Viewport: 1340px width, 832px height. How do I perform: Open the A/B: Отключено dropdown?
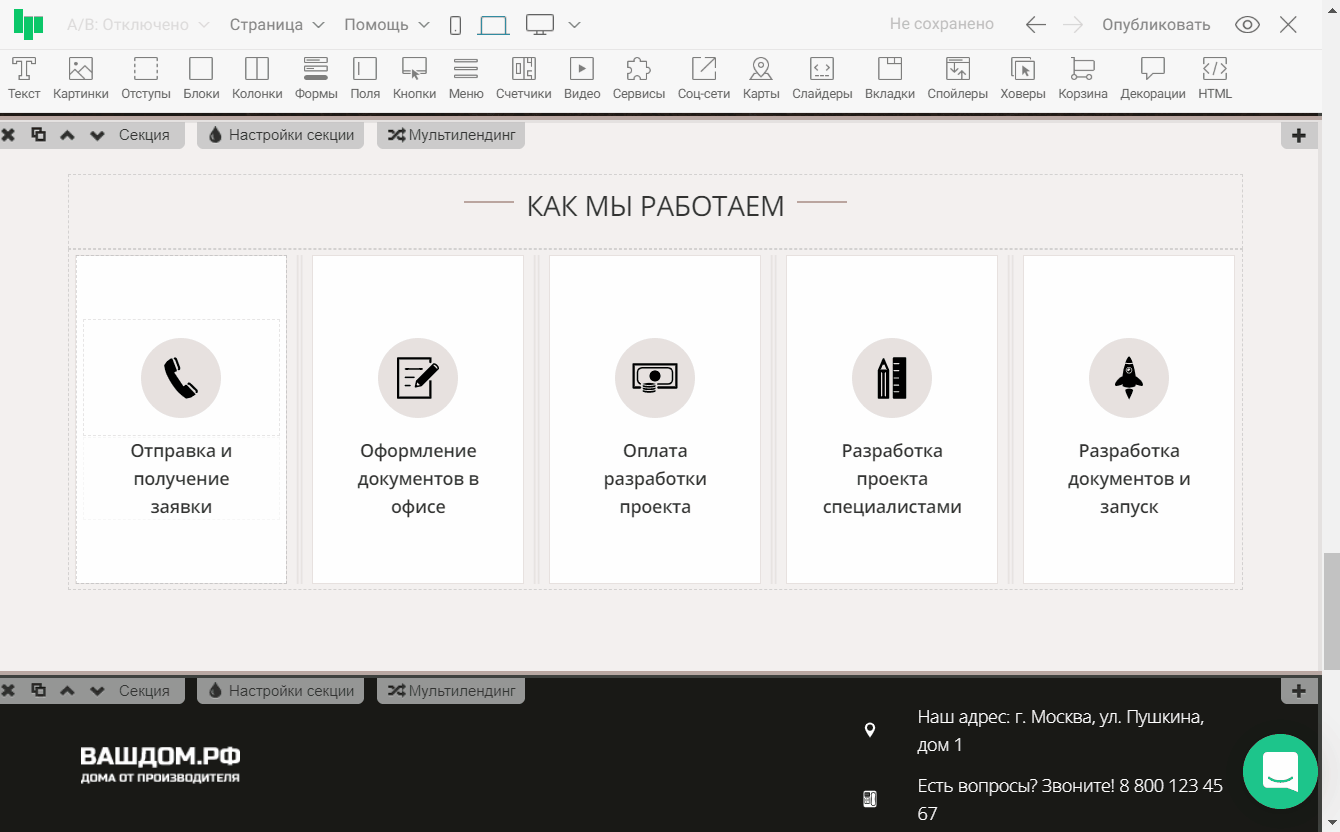138,25
